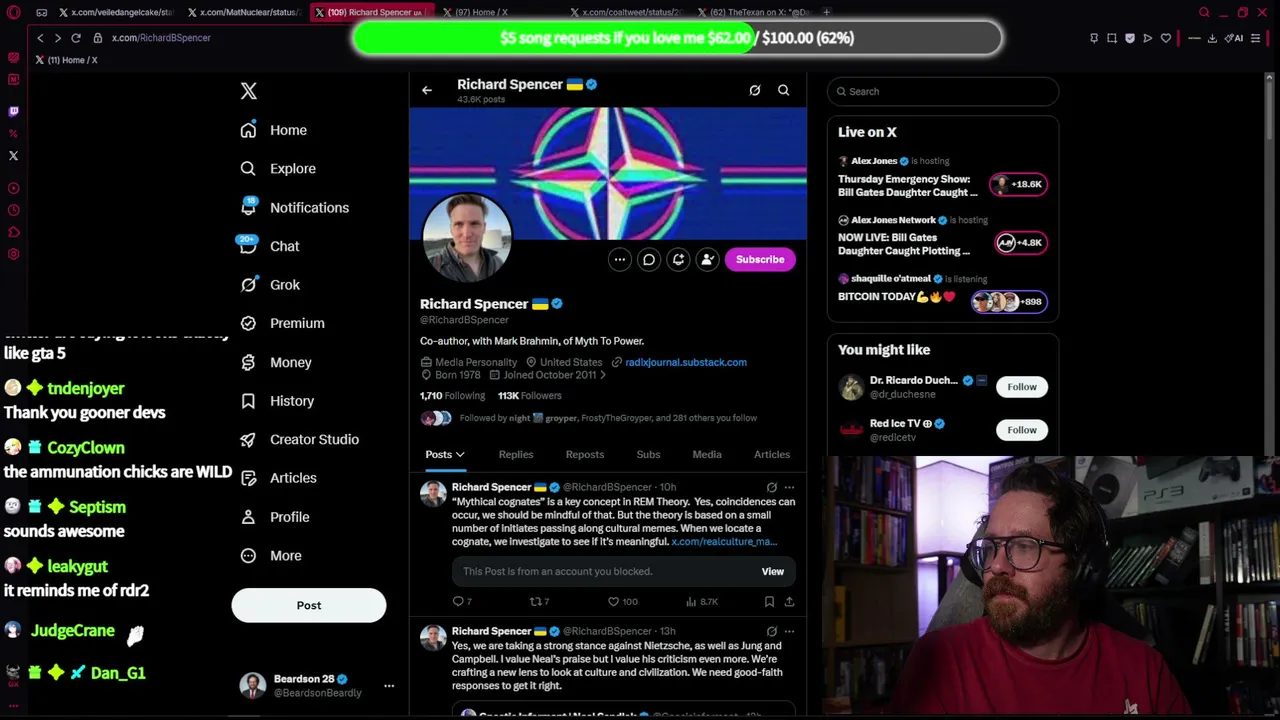The width and height of the screenshot is (1280, 720).
Task: Join Alex Jones Thursday Emergency Show
Action: 1019,184
